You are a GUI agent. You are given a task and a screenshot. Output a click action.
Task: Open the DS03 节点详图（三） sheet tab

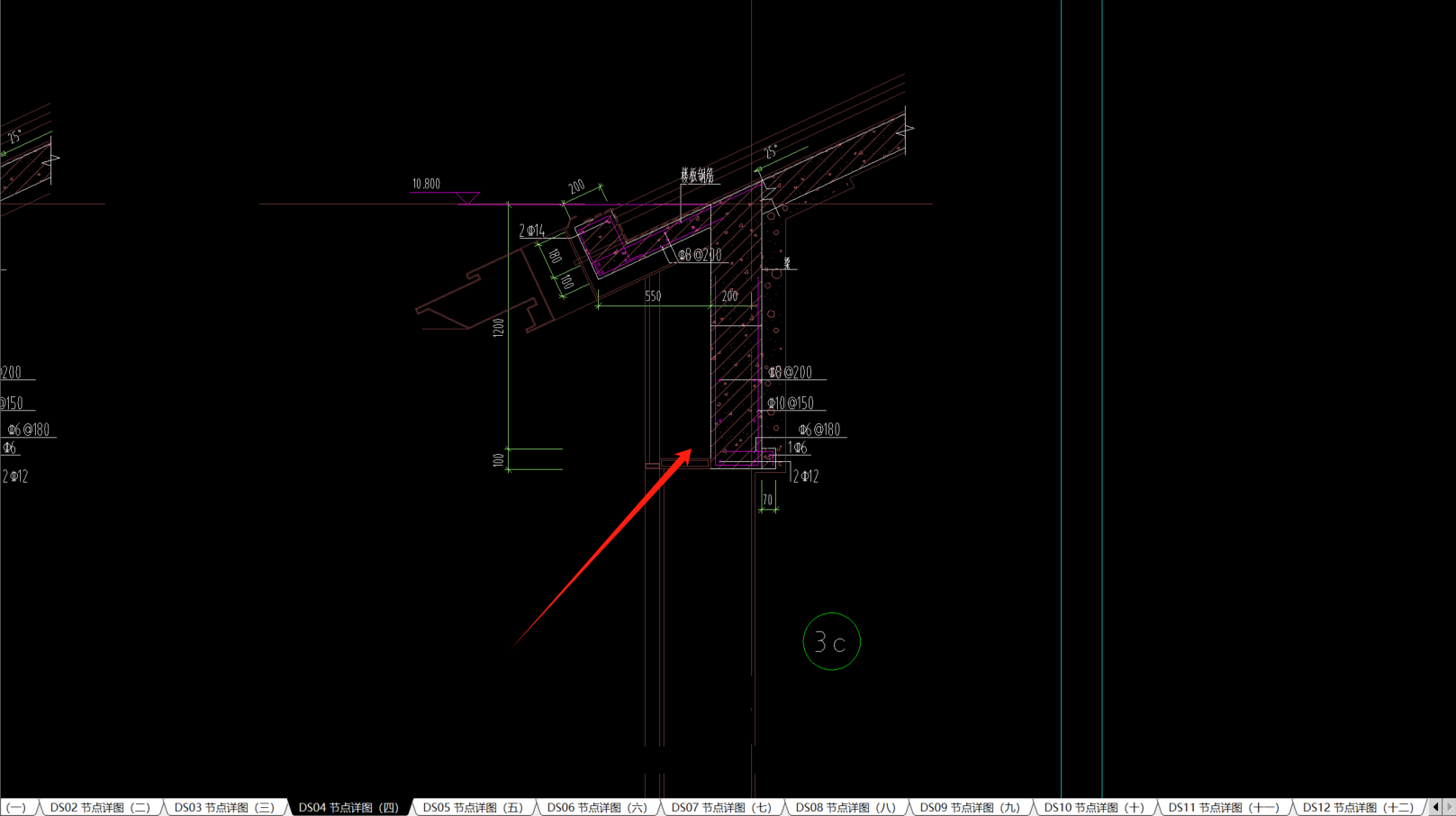pos(224,807)
